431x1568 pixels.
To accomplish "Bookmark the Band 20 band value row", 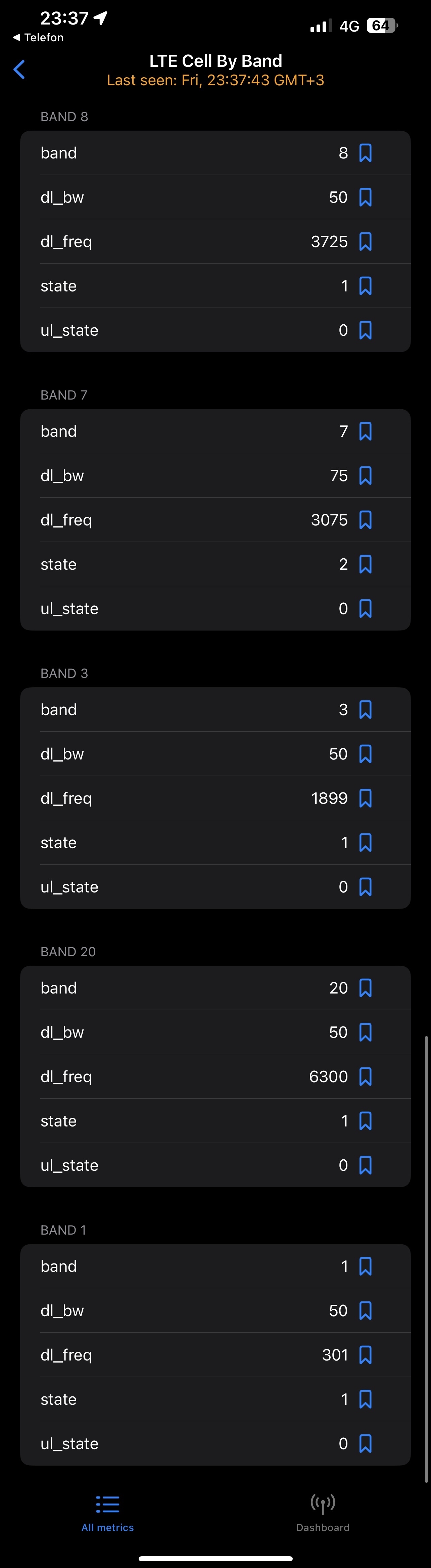I will coord(365,987).
